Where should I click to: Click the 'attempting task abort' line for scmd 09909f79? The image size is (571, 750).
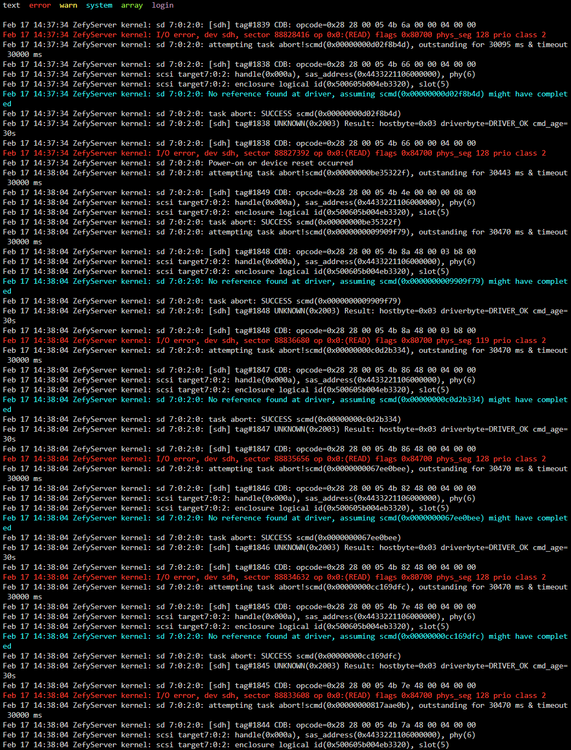click(x=285, y=237)
